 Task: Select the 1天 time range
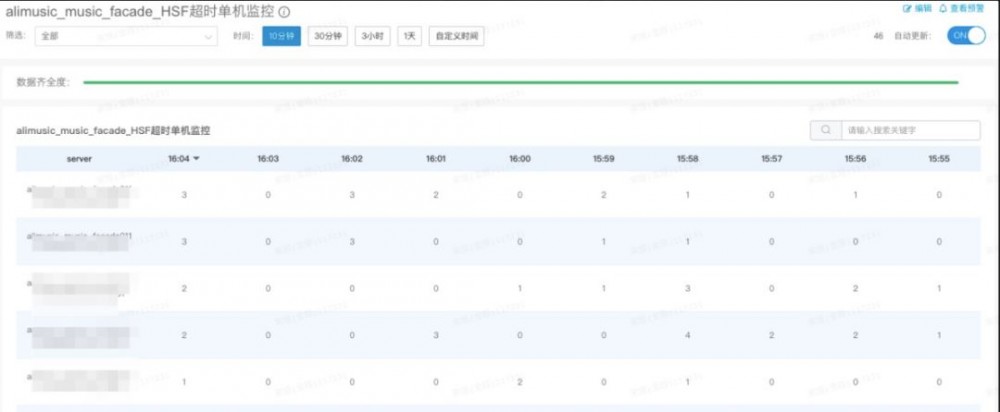point(409,36)
